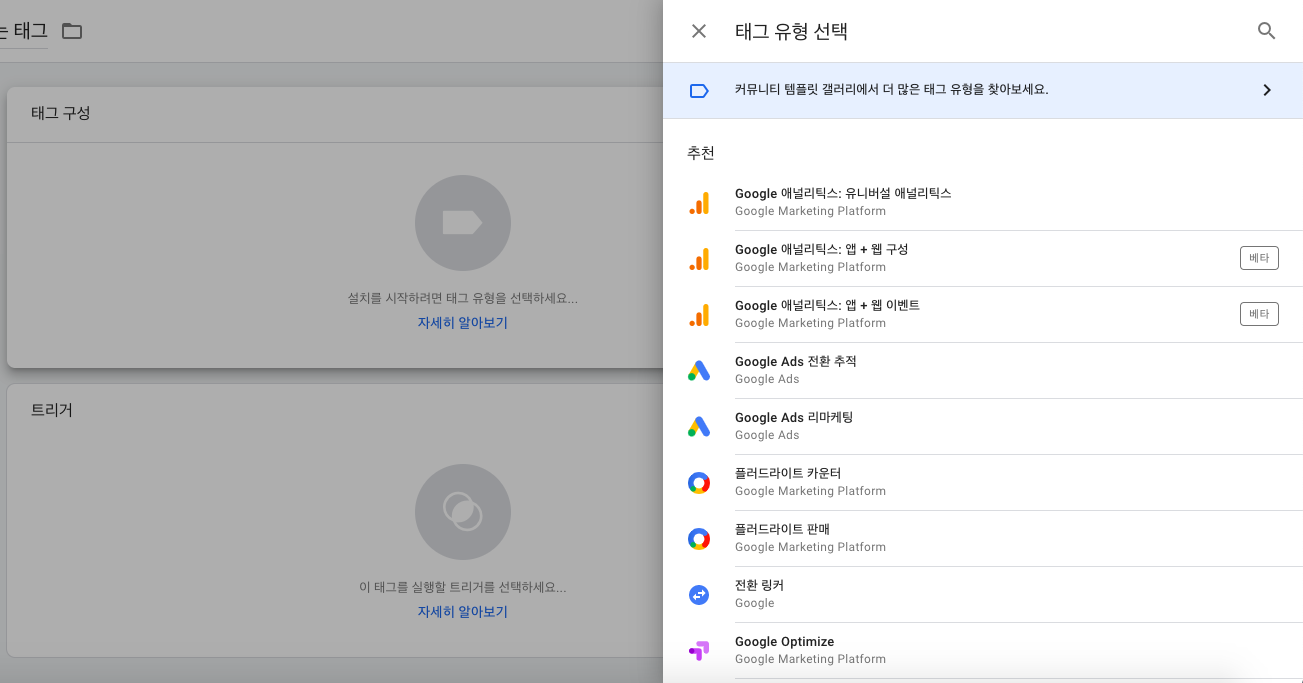Click Google Ads 리마케팅 logo icon

(x=699, y=427)
